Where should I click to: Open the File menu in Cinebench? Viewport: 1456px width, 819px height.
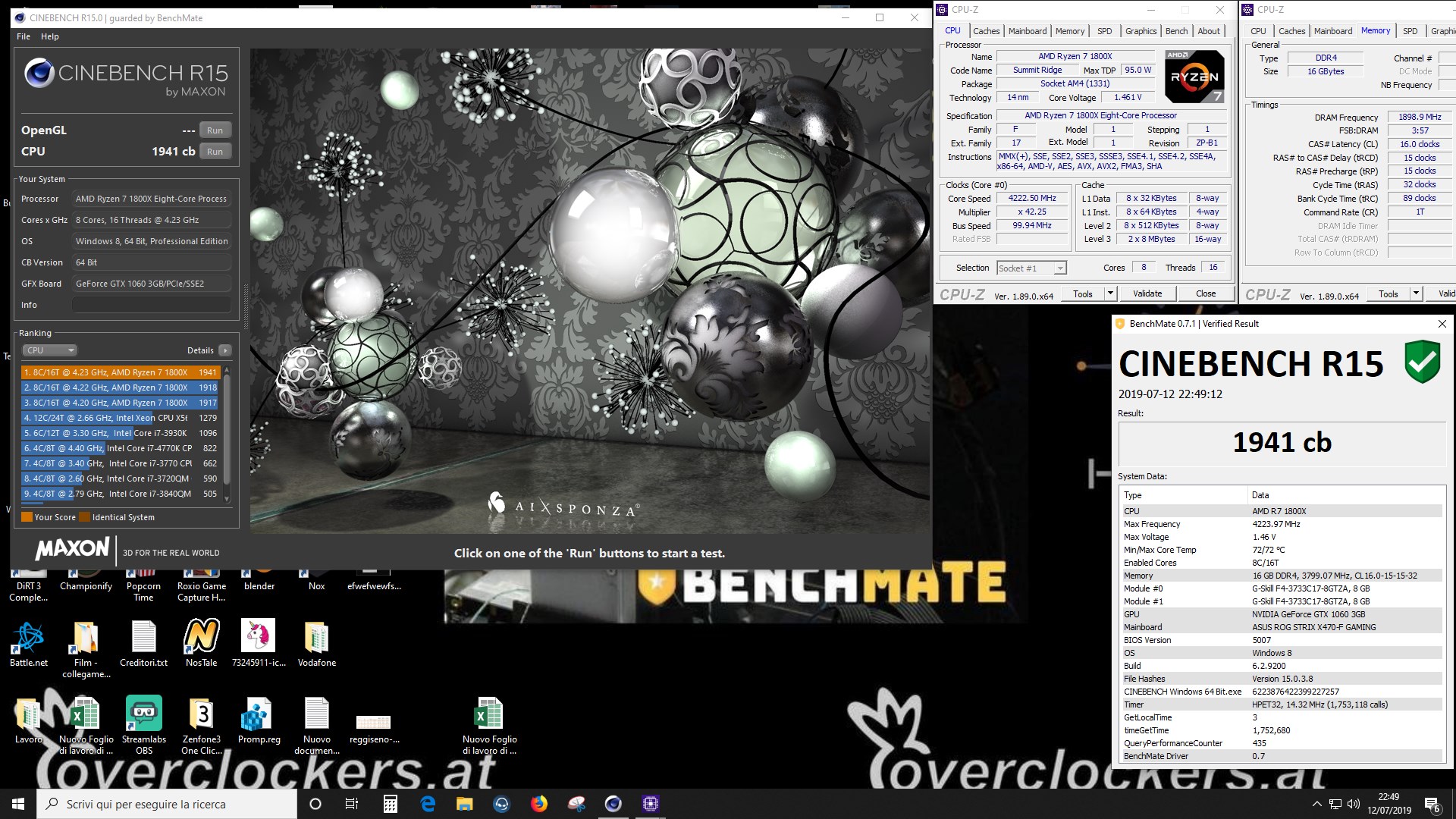pyautogui.click(x=24, y=36)
